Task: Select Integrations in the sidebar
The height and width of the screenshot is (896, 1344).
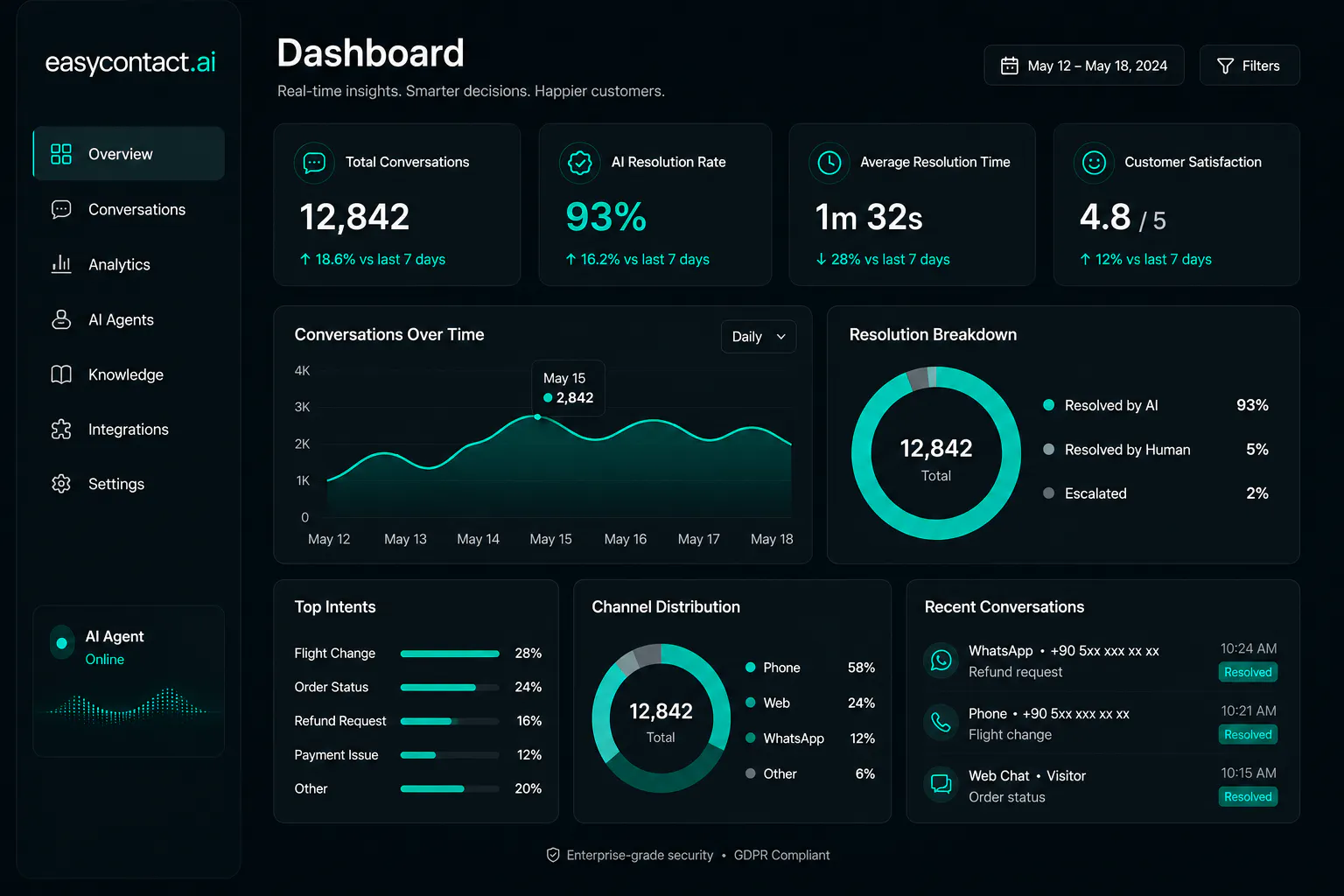Action: [x=129, y=430]
